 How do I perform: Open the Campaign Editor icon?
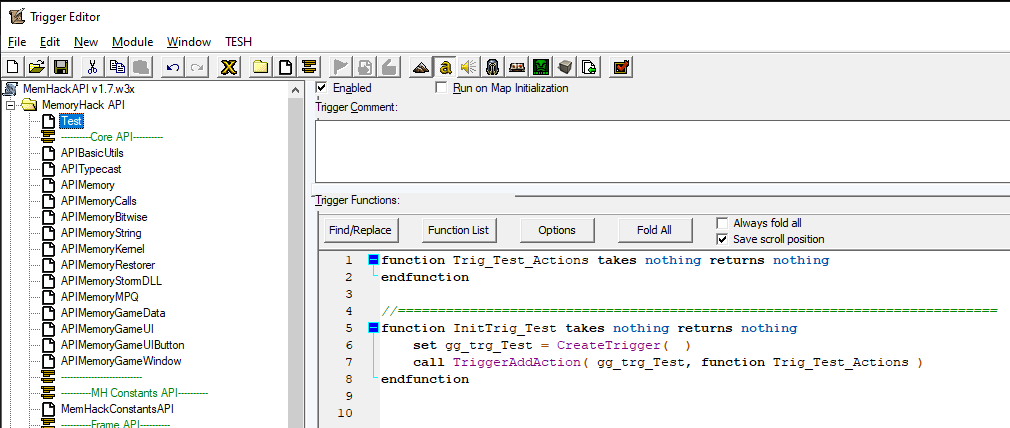(517, 67)
